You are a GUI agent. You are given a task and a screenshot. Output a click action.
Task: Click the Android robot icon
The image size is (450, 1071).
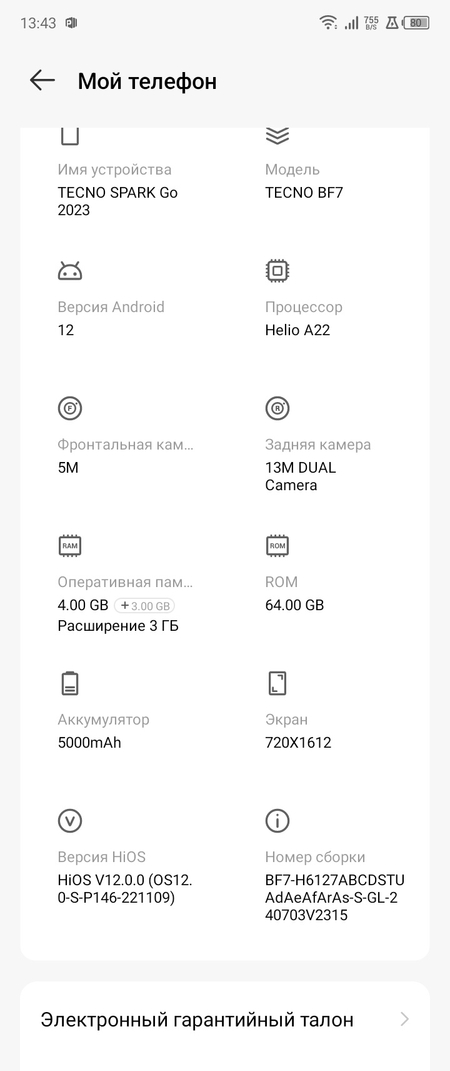(70, 271)
